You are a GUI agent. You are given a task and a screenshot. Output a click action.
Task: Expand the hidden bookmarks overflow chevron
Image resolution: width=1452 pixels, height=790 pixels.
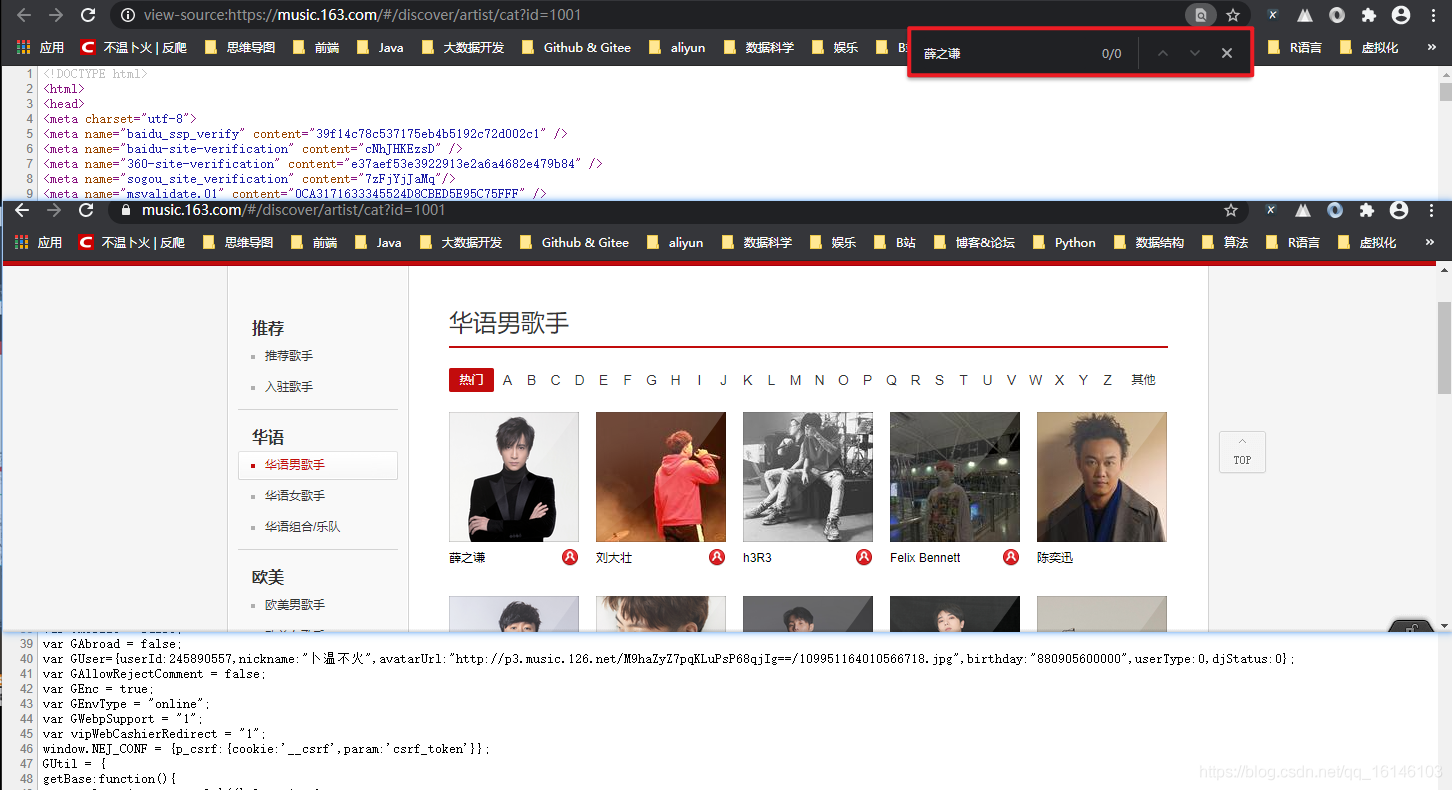tap(1430, 242)
